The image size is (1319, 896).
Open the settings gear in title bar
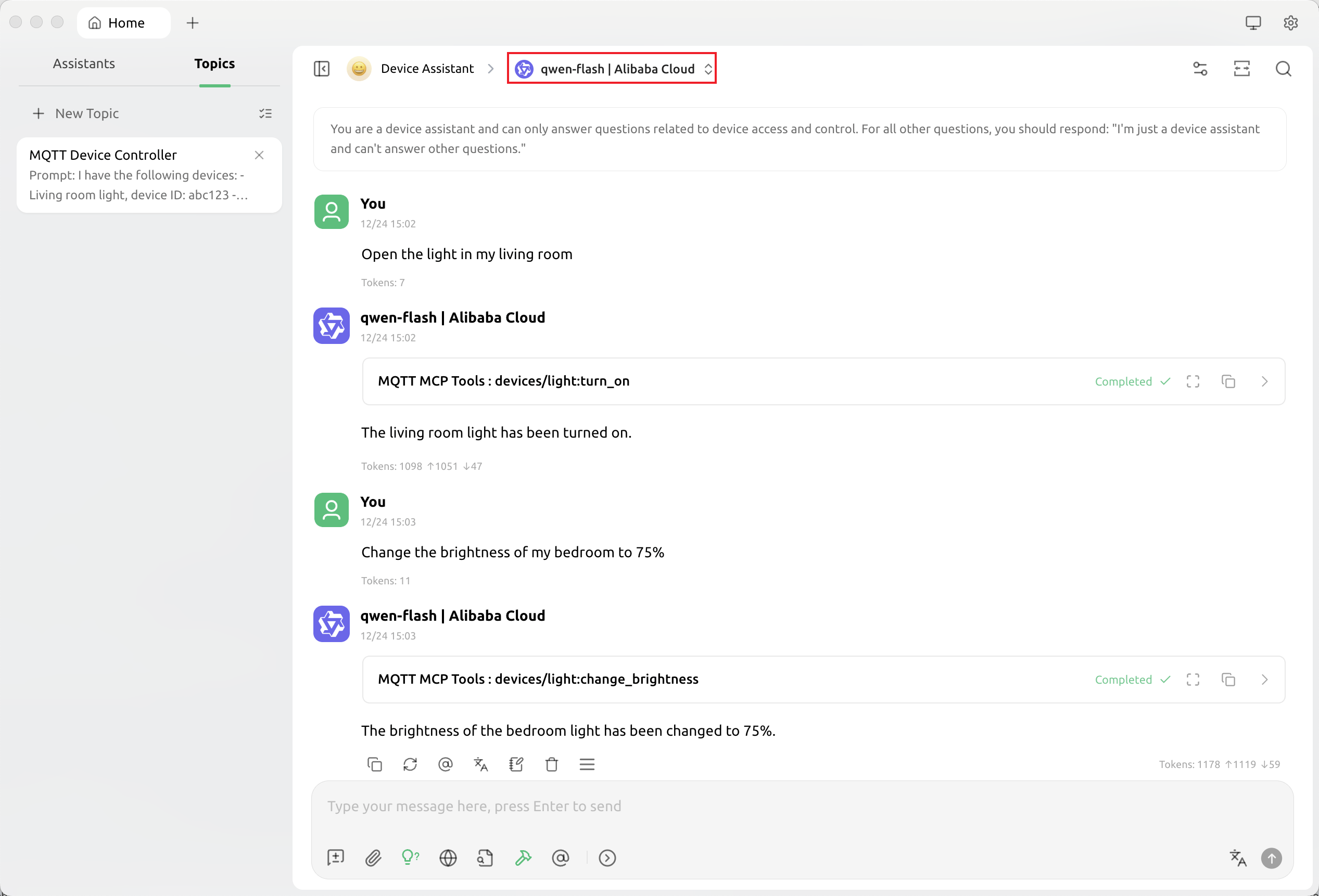pos(1290,23)
